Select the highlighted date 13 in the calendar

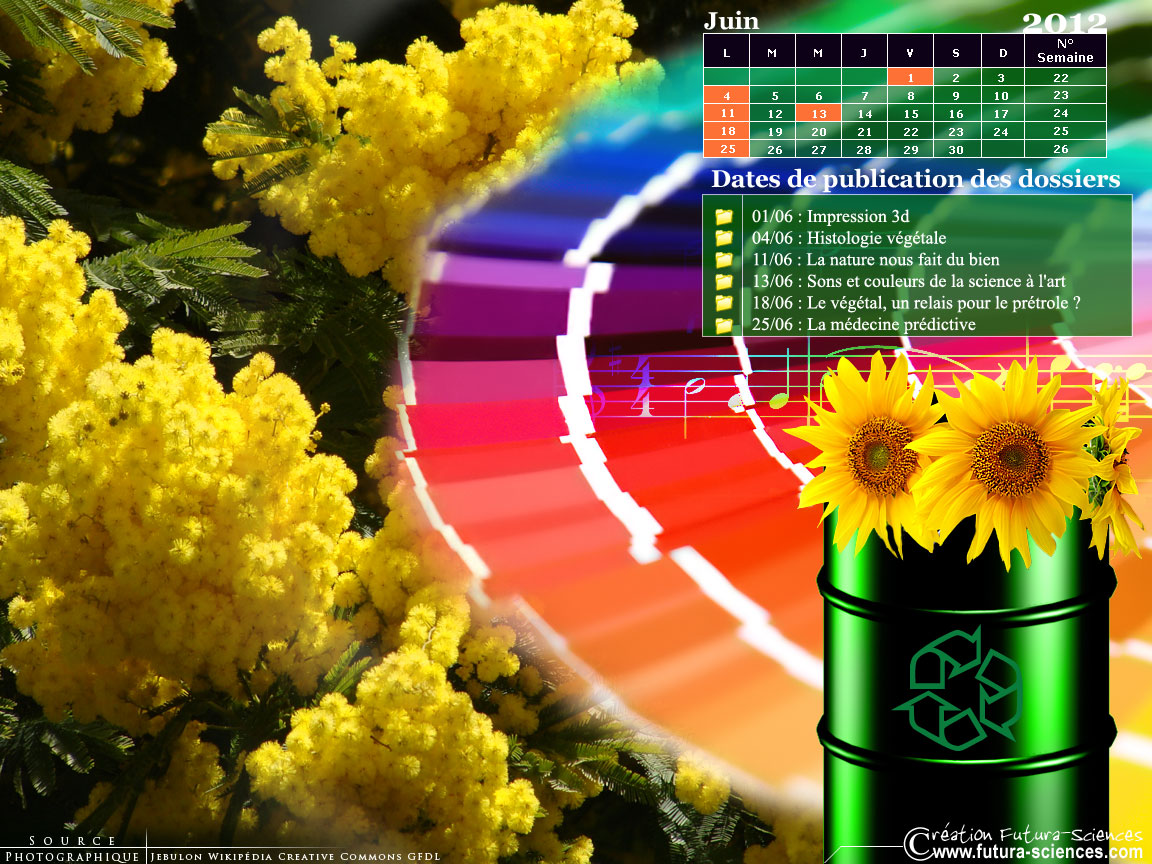point(819,113)
